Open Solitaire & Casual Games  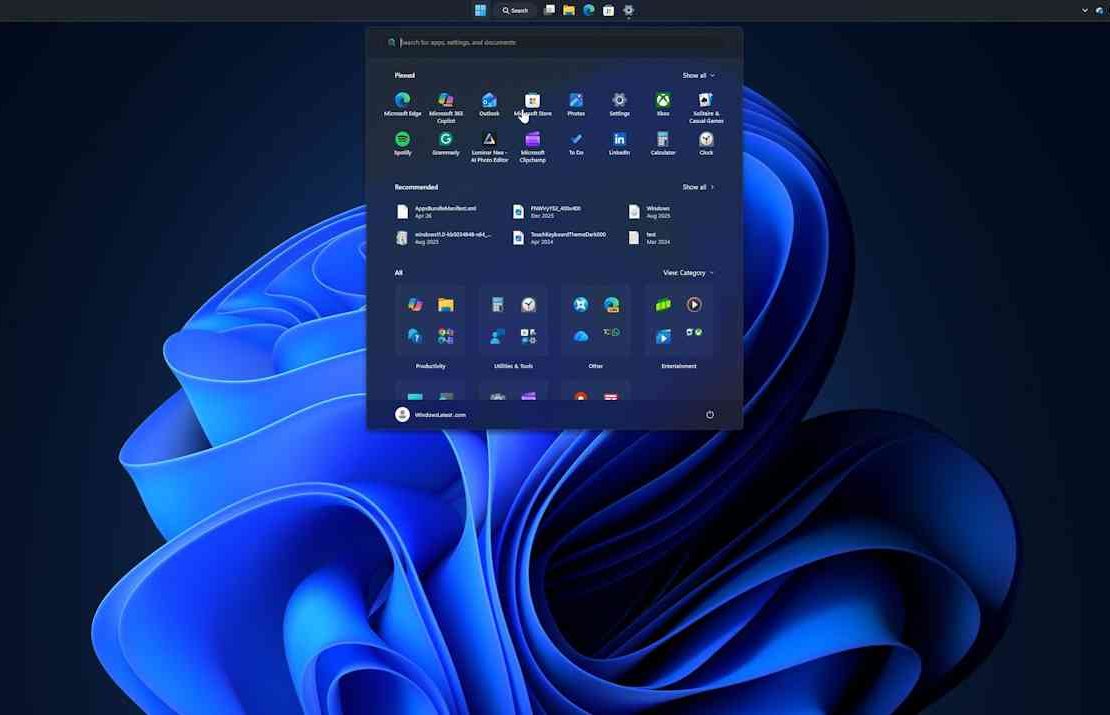[x=706, y=107]
